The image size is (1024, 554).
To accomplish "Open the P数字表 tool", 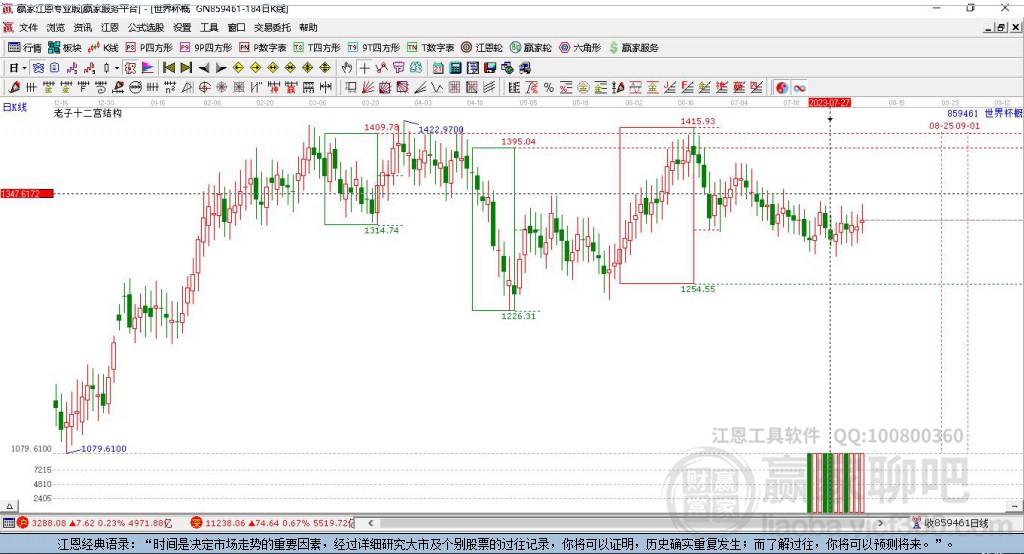I will click(263, 48).
